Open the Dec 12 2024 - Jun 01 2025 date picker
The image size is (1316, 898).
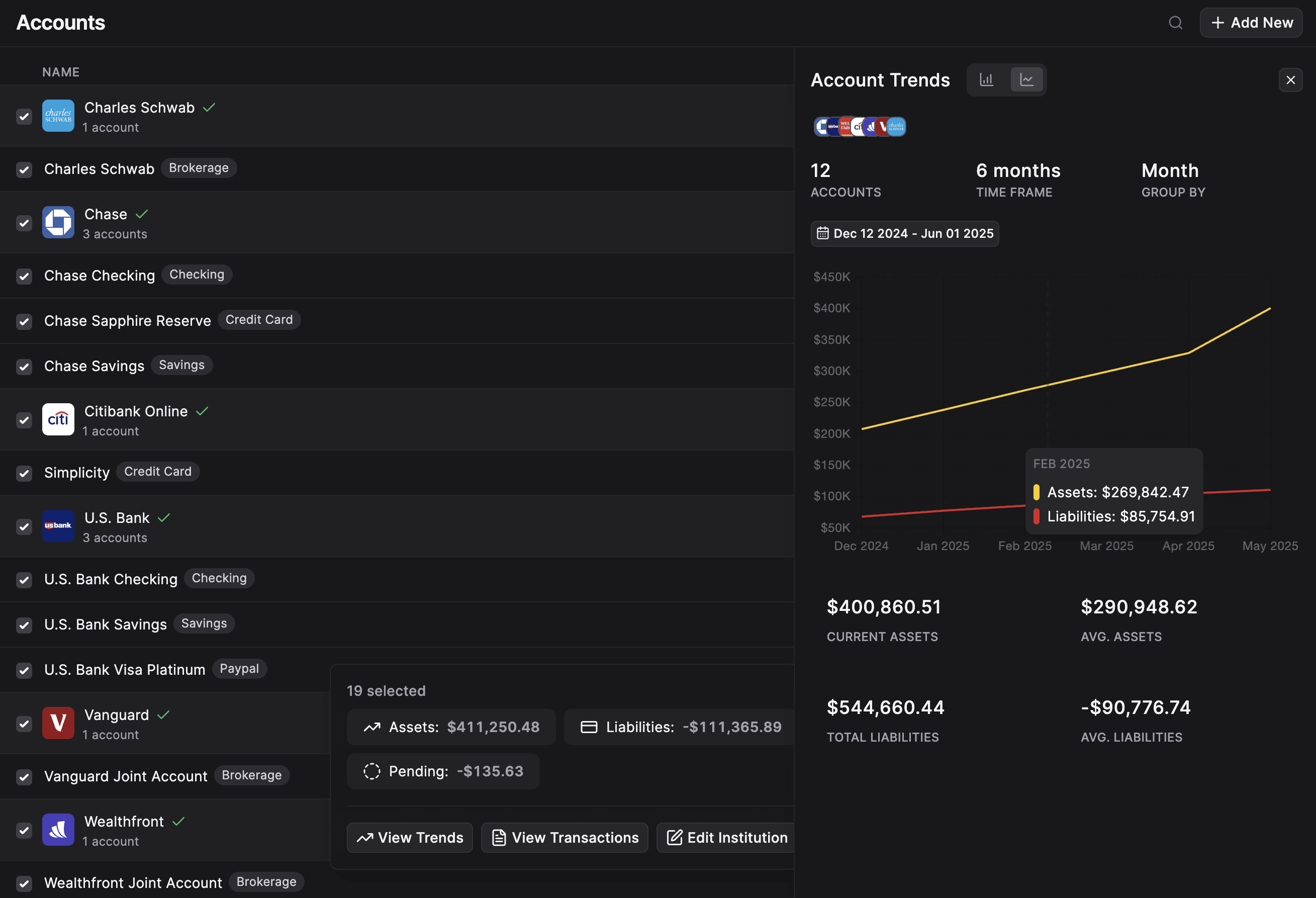point(904,233)
